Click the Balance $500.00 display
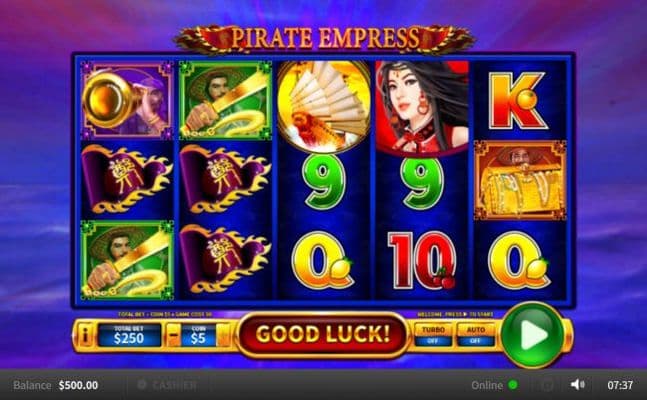The image size is (647, 400). 56,385
